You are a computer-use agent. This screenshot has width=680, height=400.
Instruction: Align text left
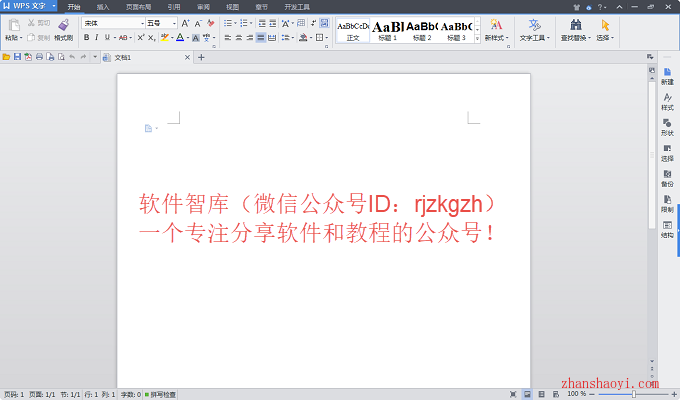point(228,38)
